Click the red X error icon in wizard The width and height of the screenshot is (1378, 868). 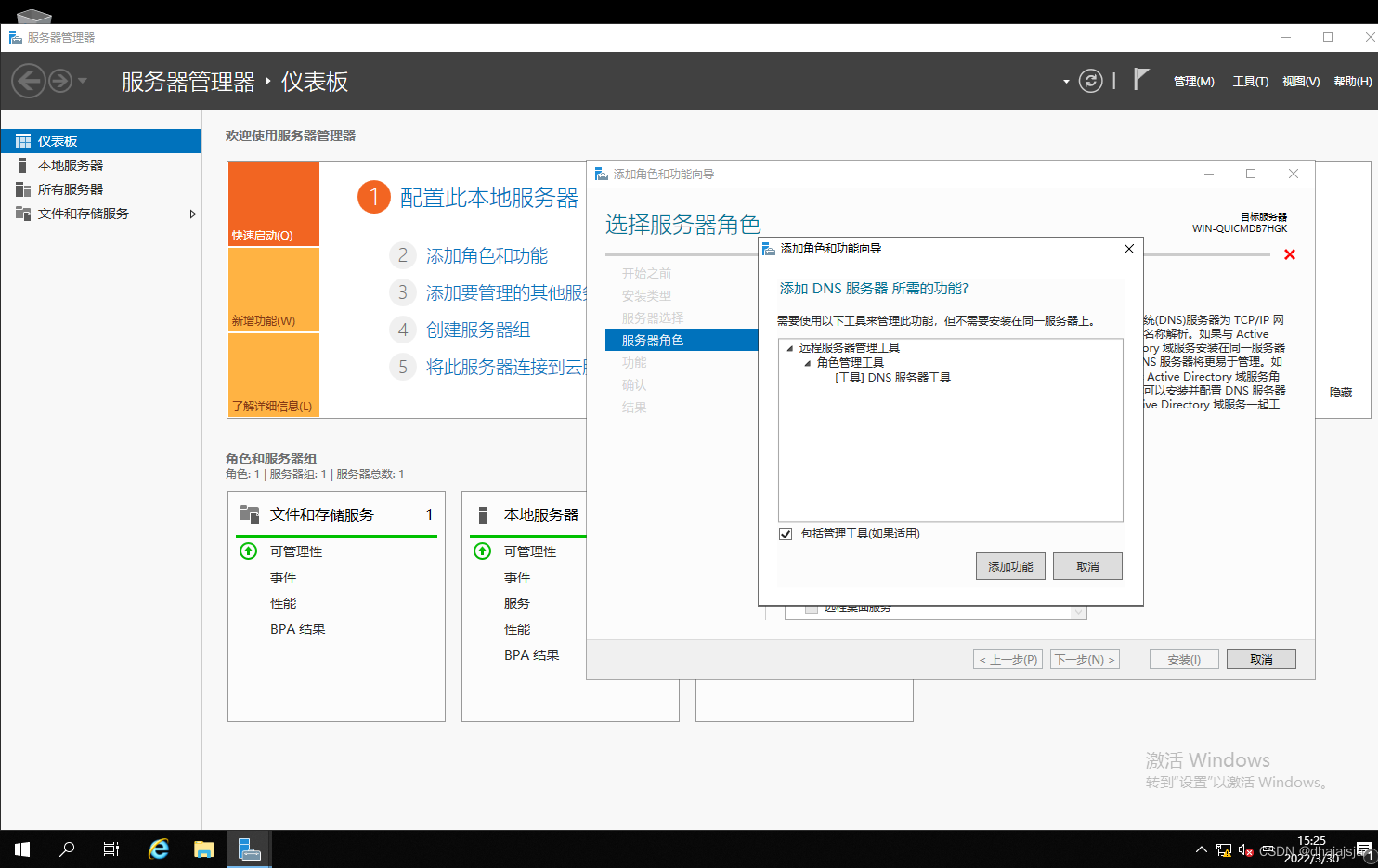(1290, 254)
